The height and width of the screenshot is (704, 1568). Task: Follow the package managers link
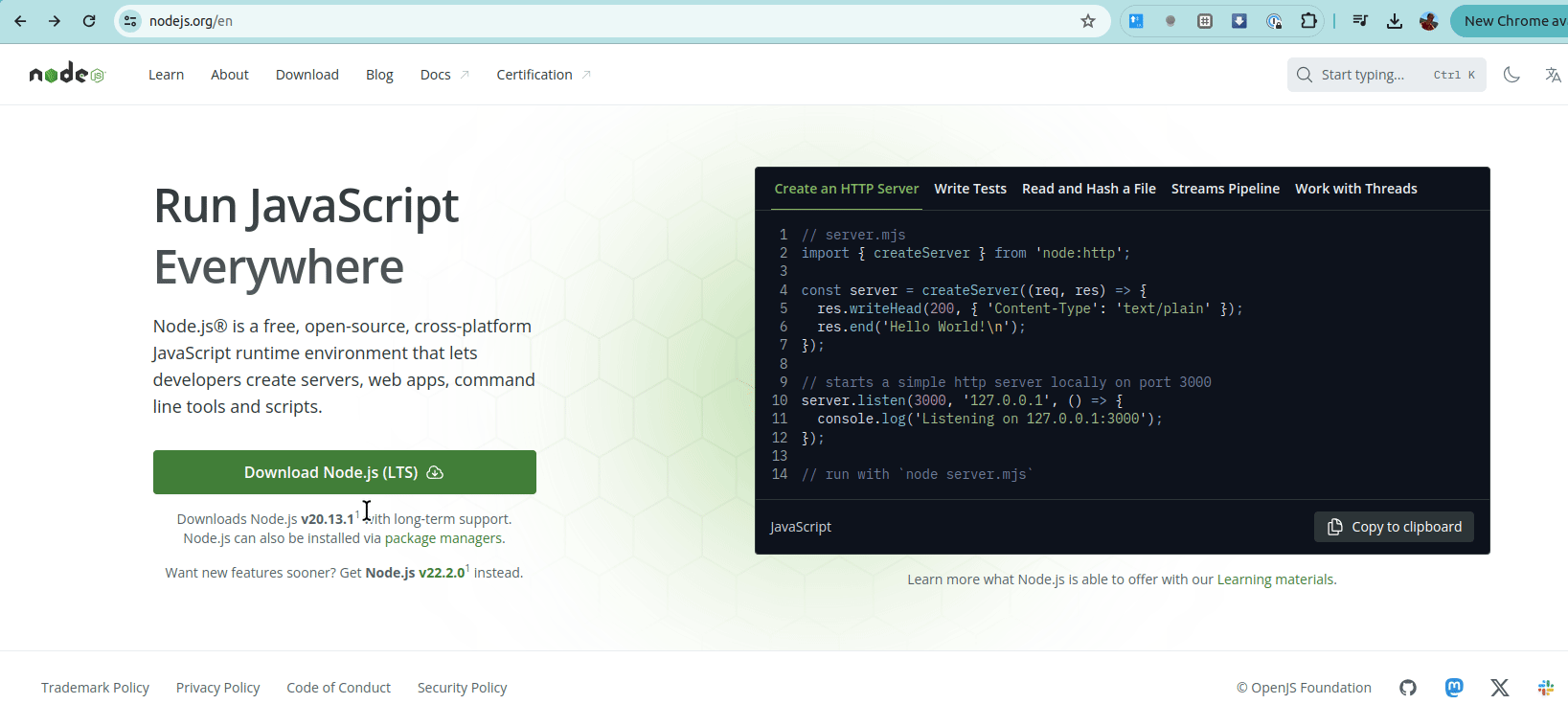[443, 538]
